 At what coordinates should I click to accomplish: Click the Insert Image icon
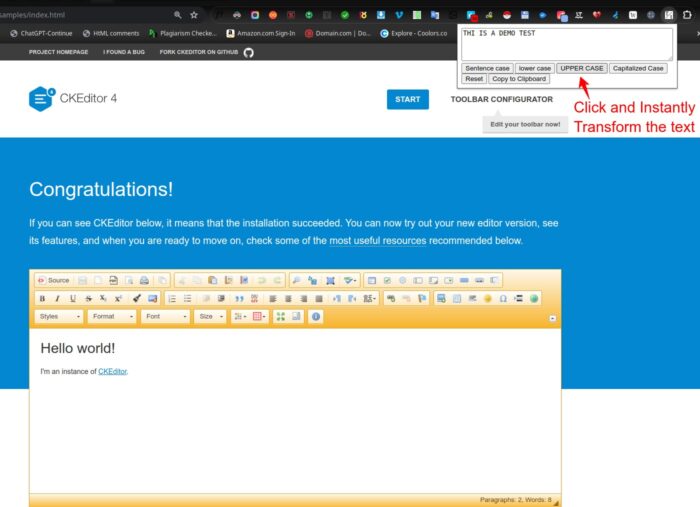[x=441, y=299]
